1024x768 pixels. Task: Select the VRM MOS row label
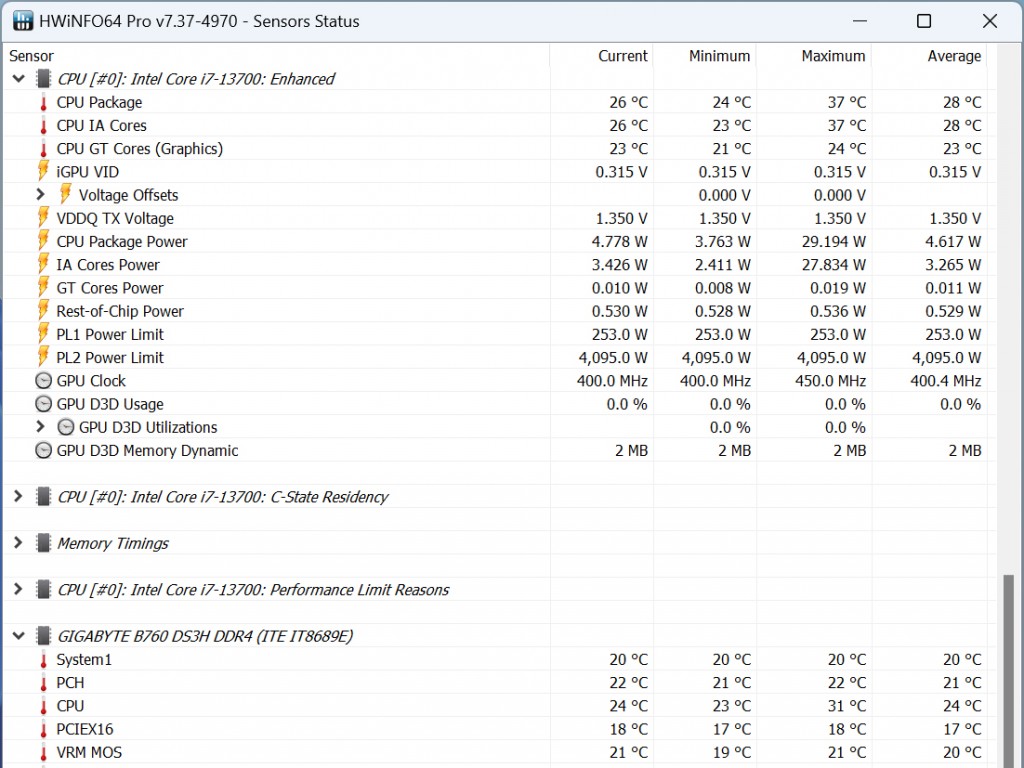pyautogui.click(x=89, y=753)
